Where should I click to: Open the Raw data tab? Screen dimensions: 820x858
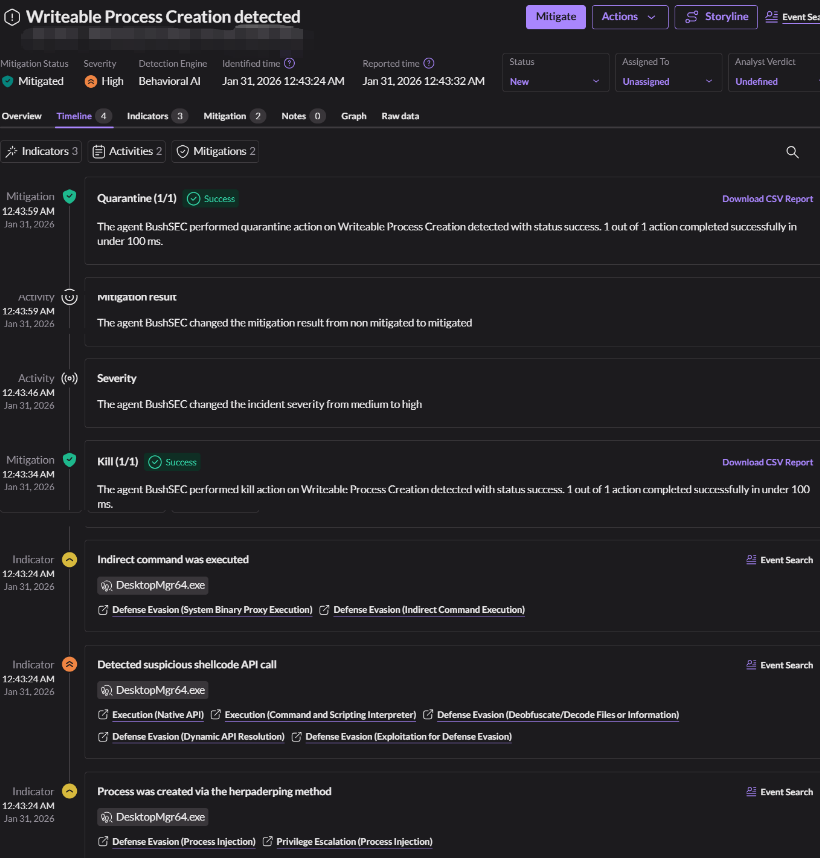click(400, 116)
